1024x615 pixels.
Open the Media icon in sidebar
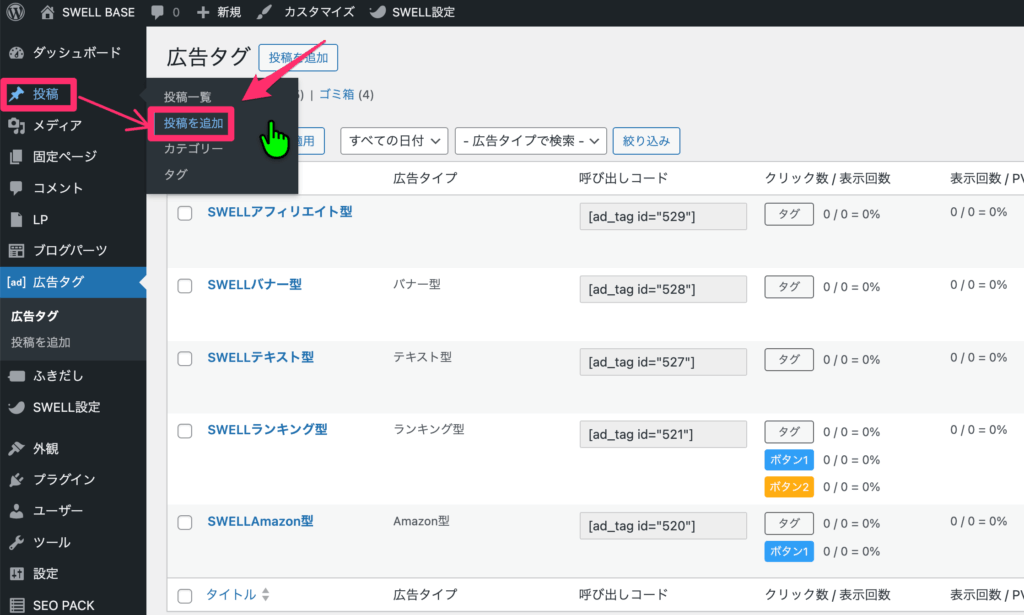(16, 125)
